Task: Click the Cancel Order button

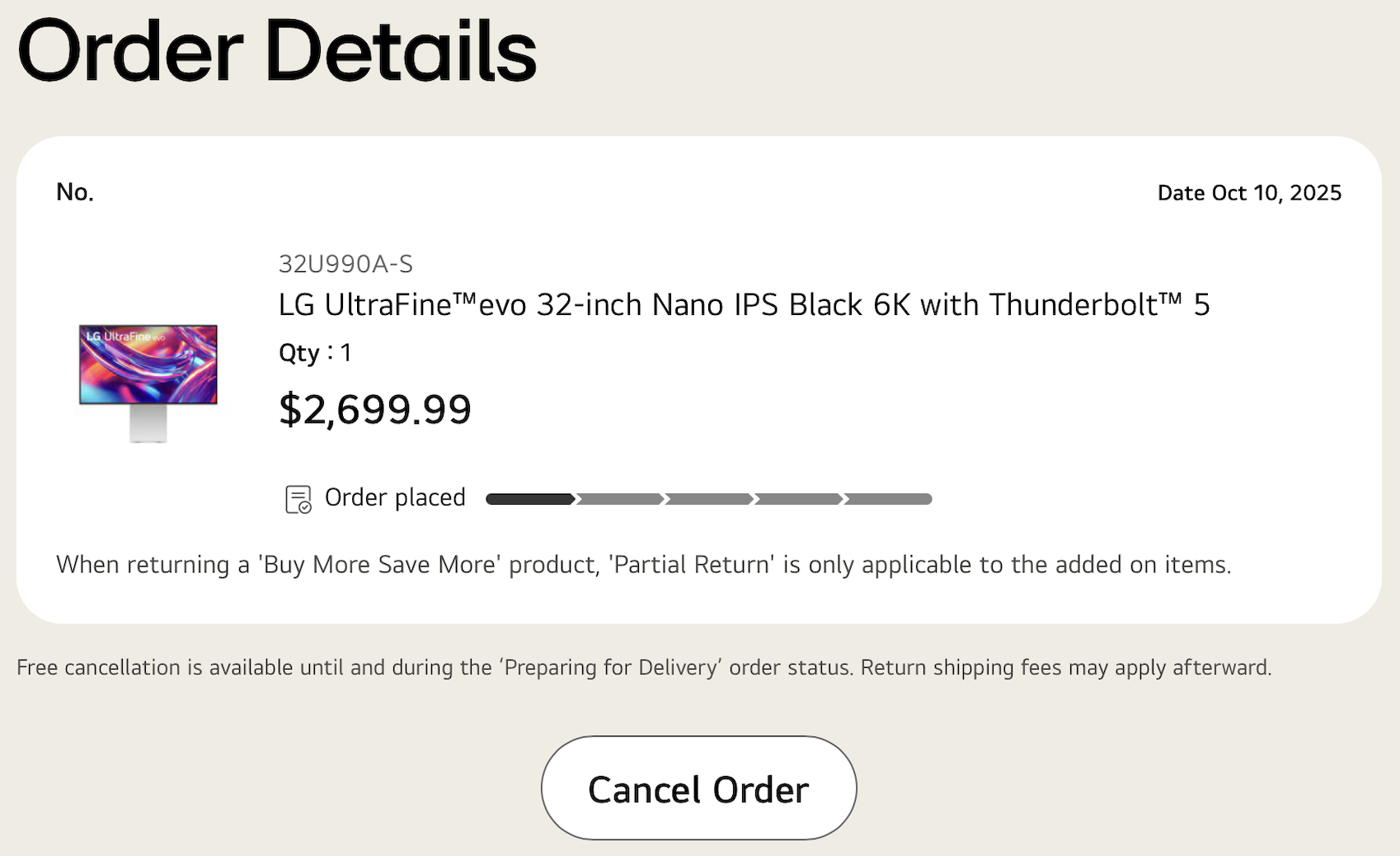Action: pos(698,788)
